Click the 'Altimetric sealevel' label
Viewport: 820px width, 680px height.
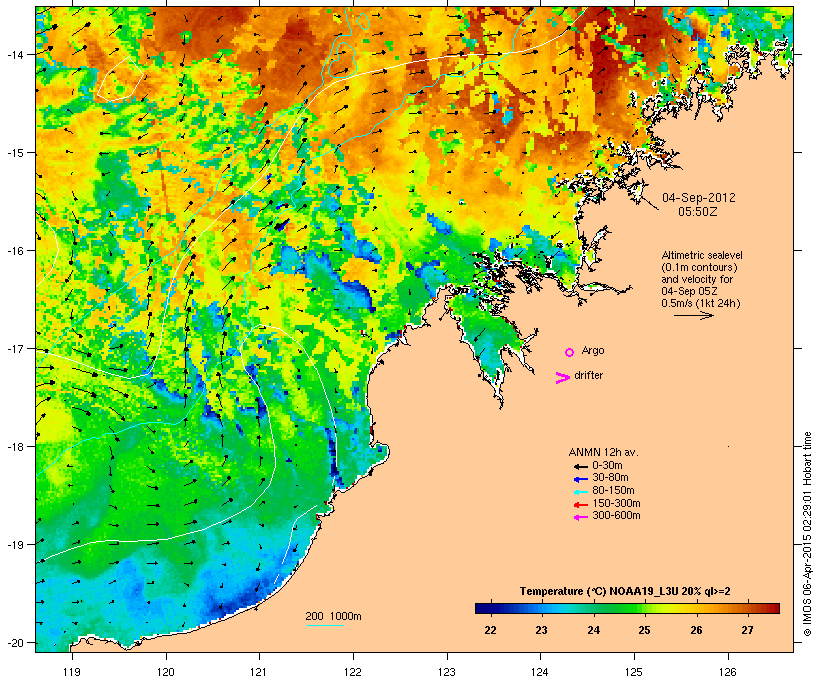coord(702,255)
